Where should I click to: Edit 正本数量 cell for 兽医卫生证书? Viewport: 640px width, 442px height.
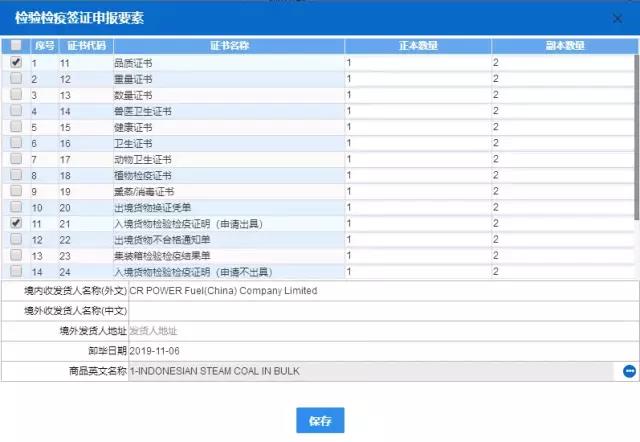418,111
